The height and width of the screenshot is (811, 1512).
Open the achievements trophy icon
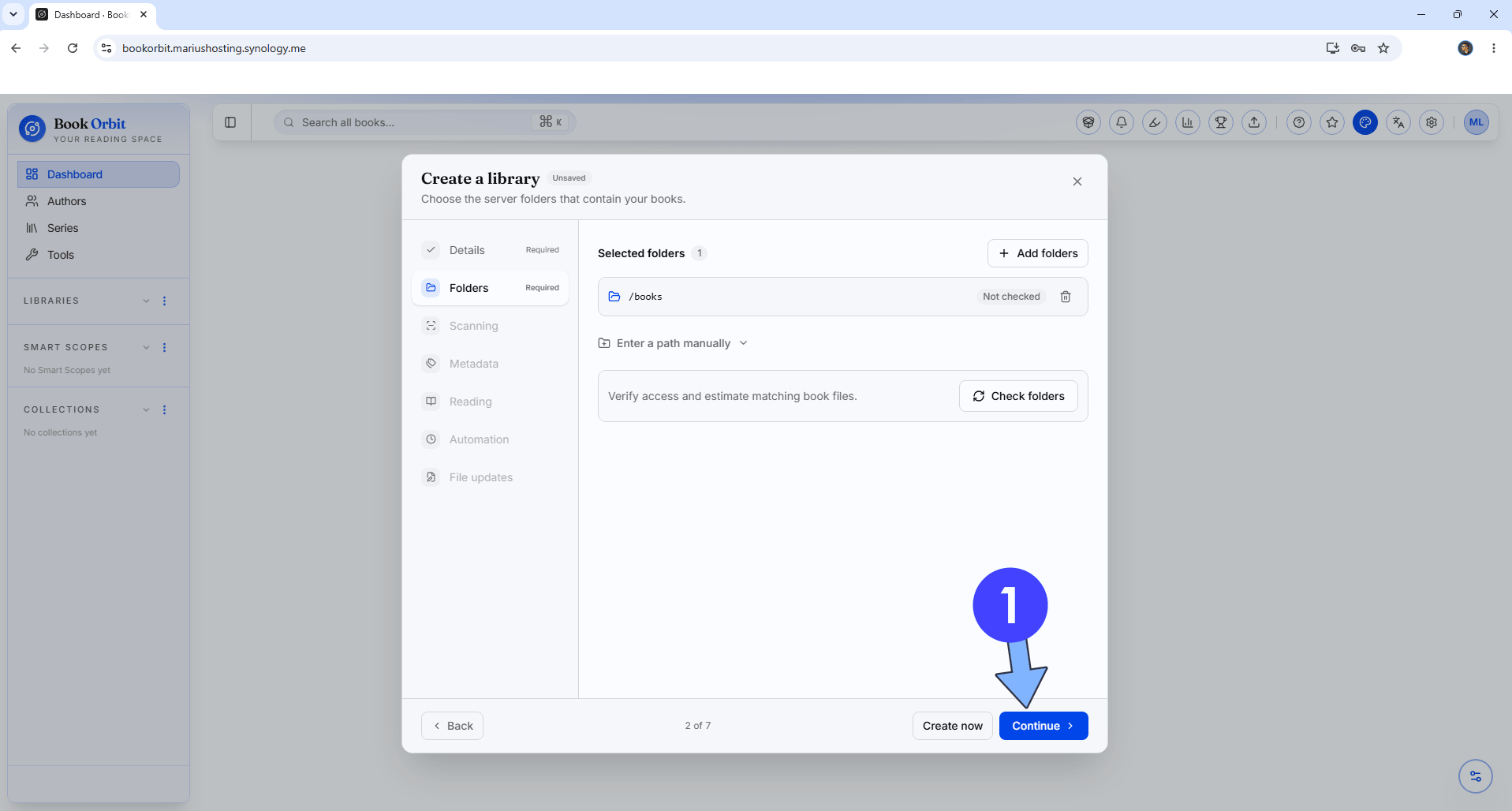[1221, 122]
